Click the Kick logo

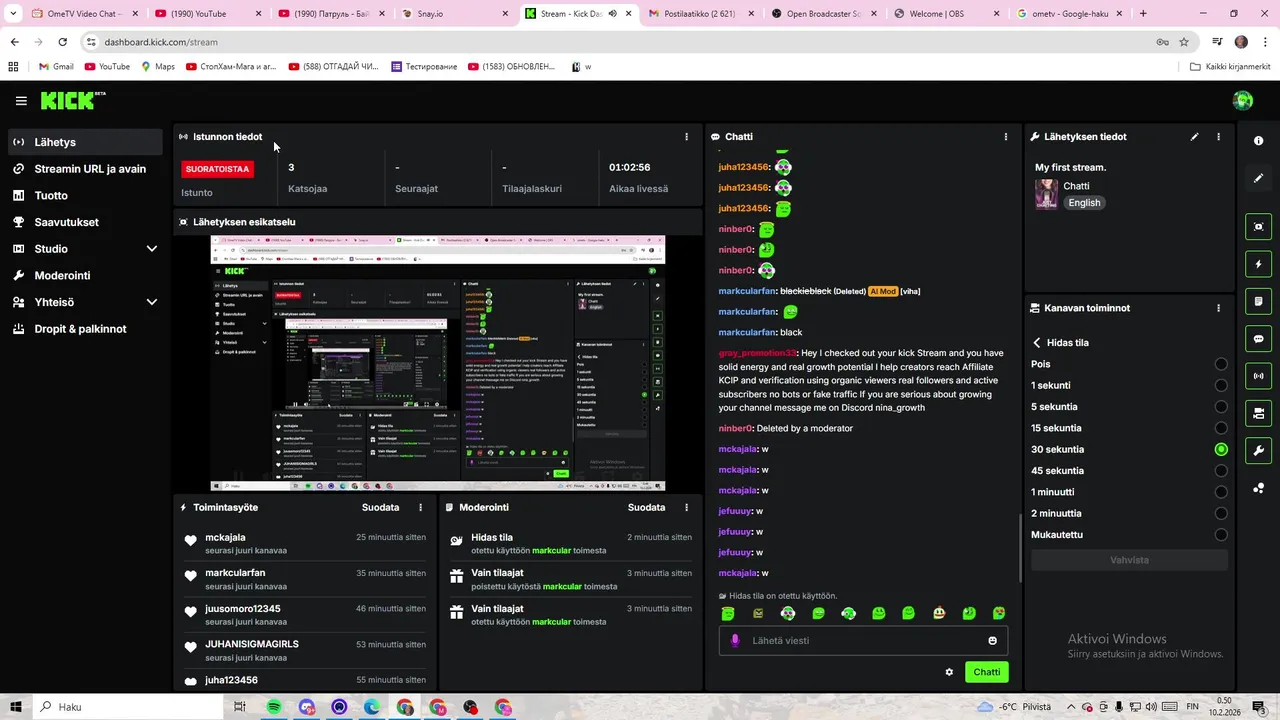coord(73,100)
